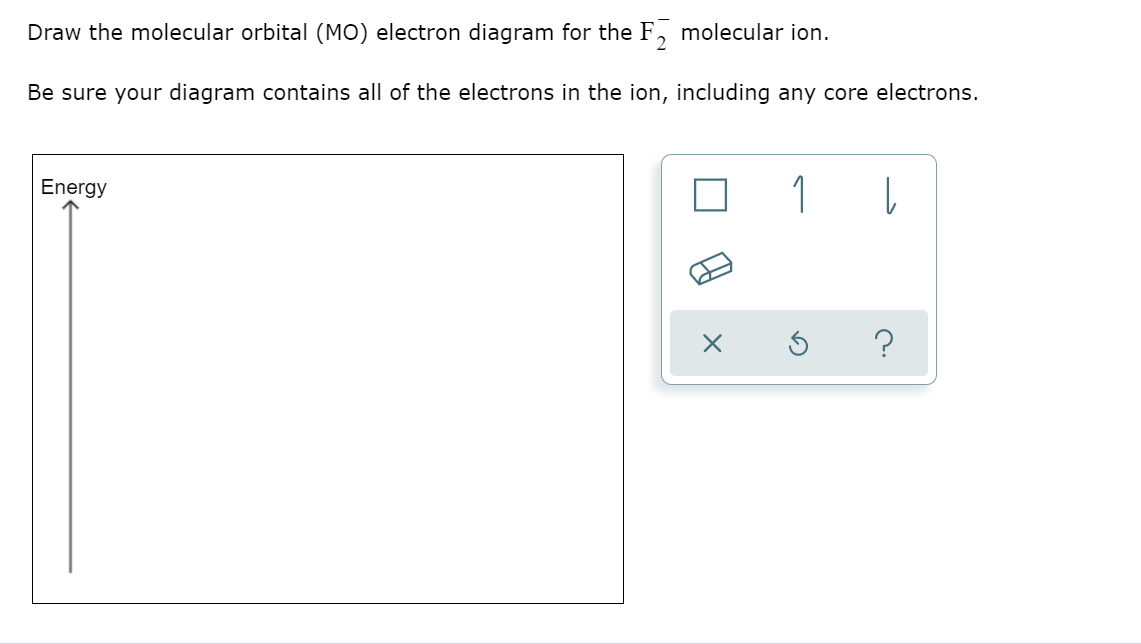Activate the upward half-arrow electron tool
This screenshot has width=1141, height=644.
[800, 194]
